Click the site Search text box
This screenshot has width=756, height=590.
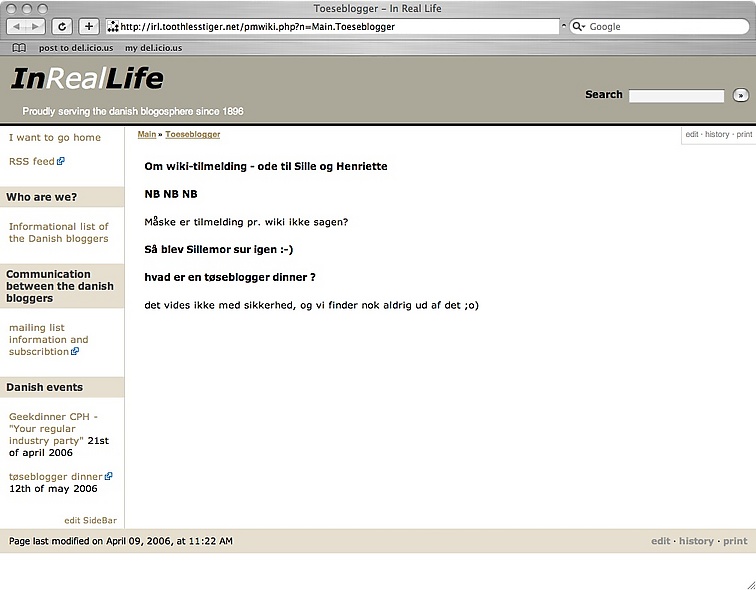point(676,96)
